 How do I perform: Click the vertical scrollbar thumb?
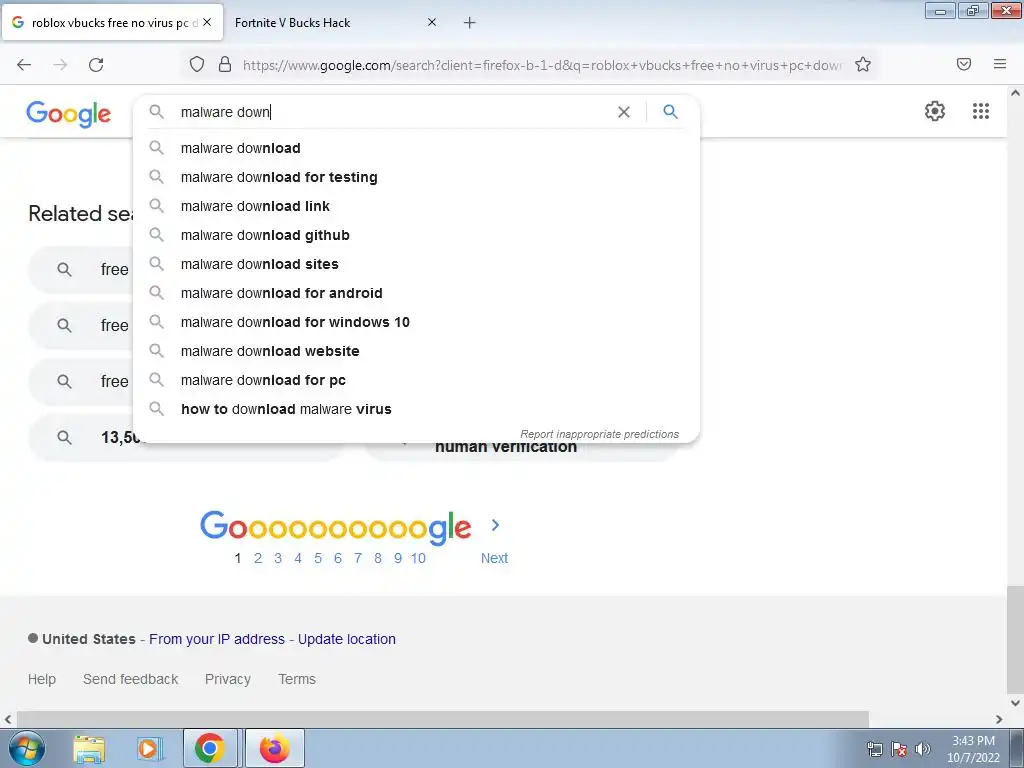[x=1015, y=640]
